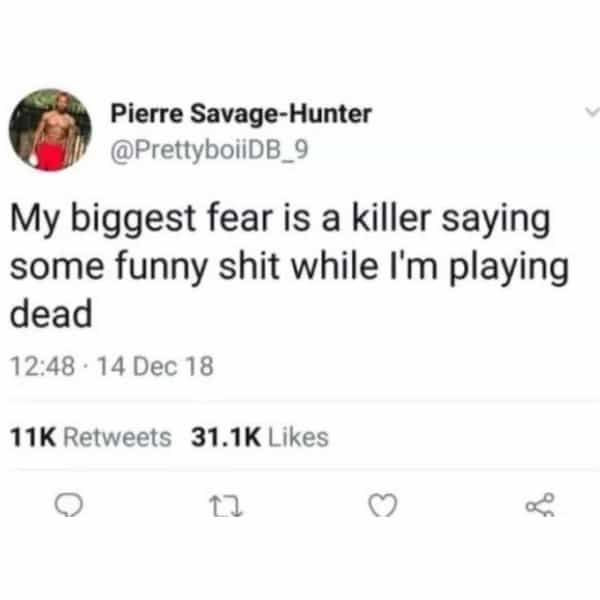Click the word "dead" in the tweet

tap(51, 313)
